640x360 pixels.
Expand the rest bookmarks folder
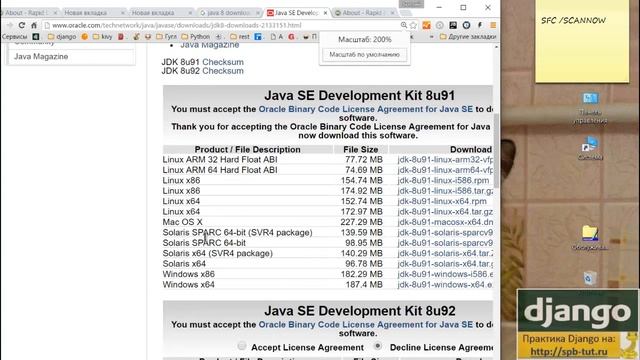point(240,37)
